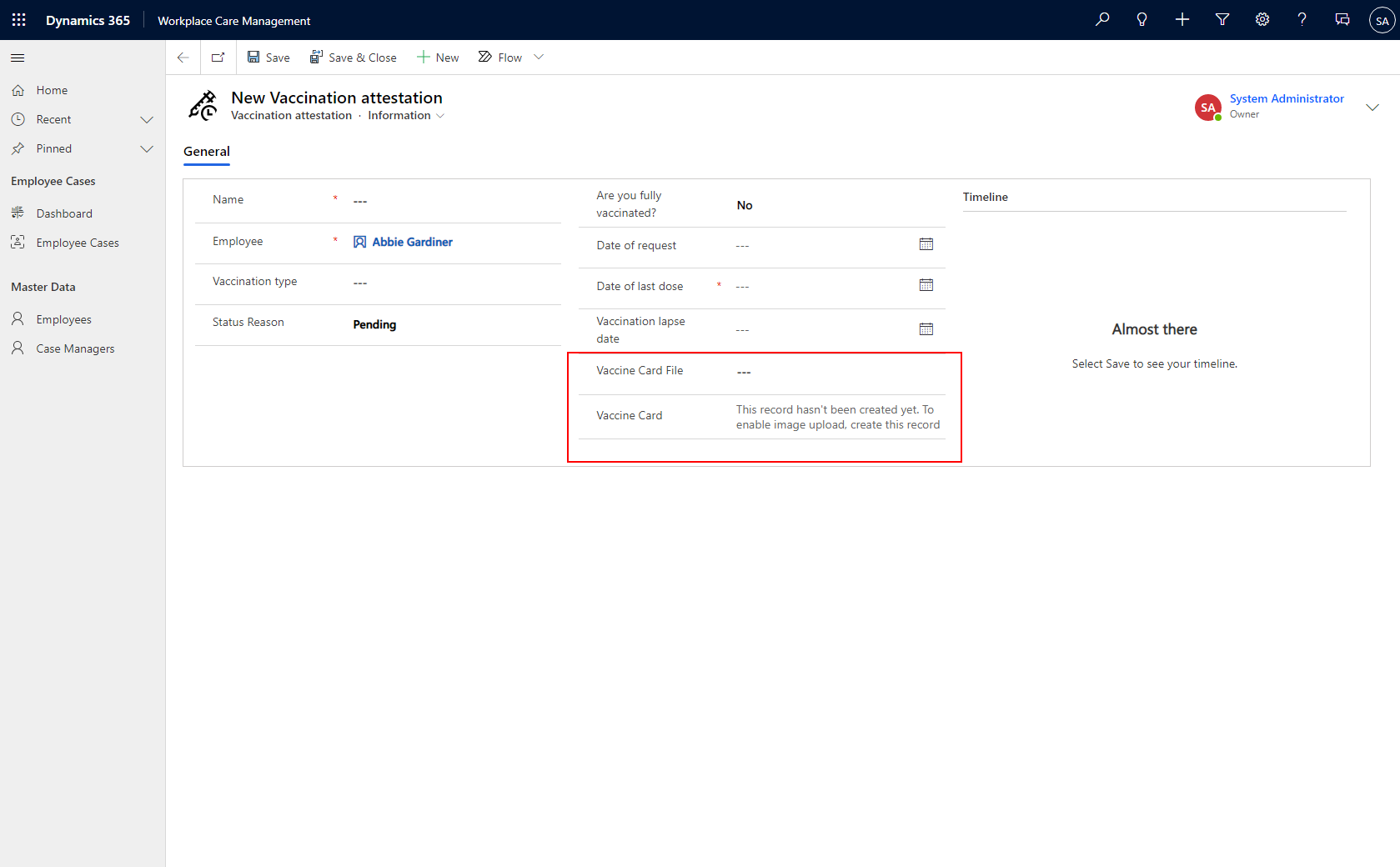Open the settings gear icon
This screenshot has height=867, width=1400.
[1262, 20]
